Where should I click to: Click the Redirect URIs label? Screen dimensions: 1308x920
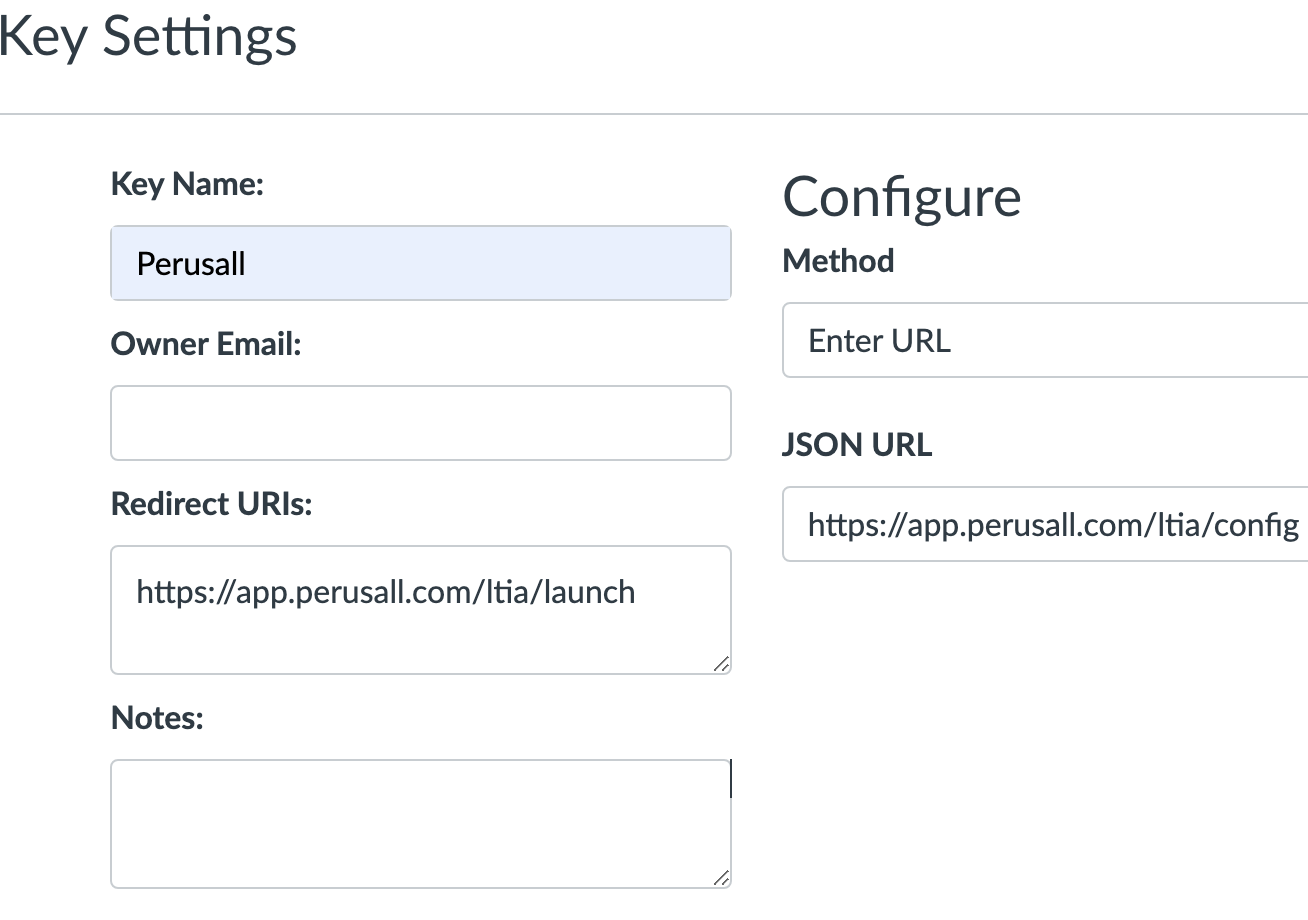tap(210, 503)
